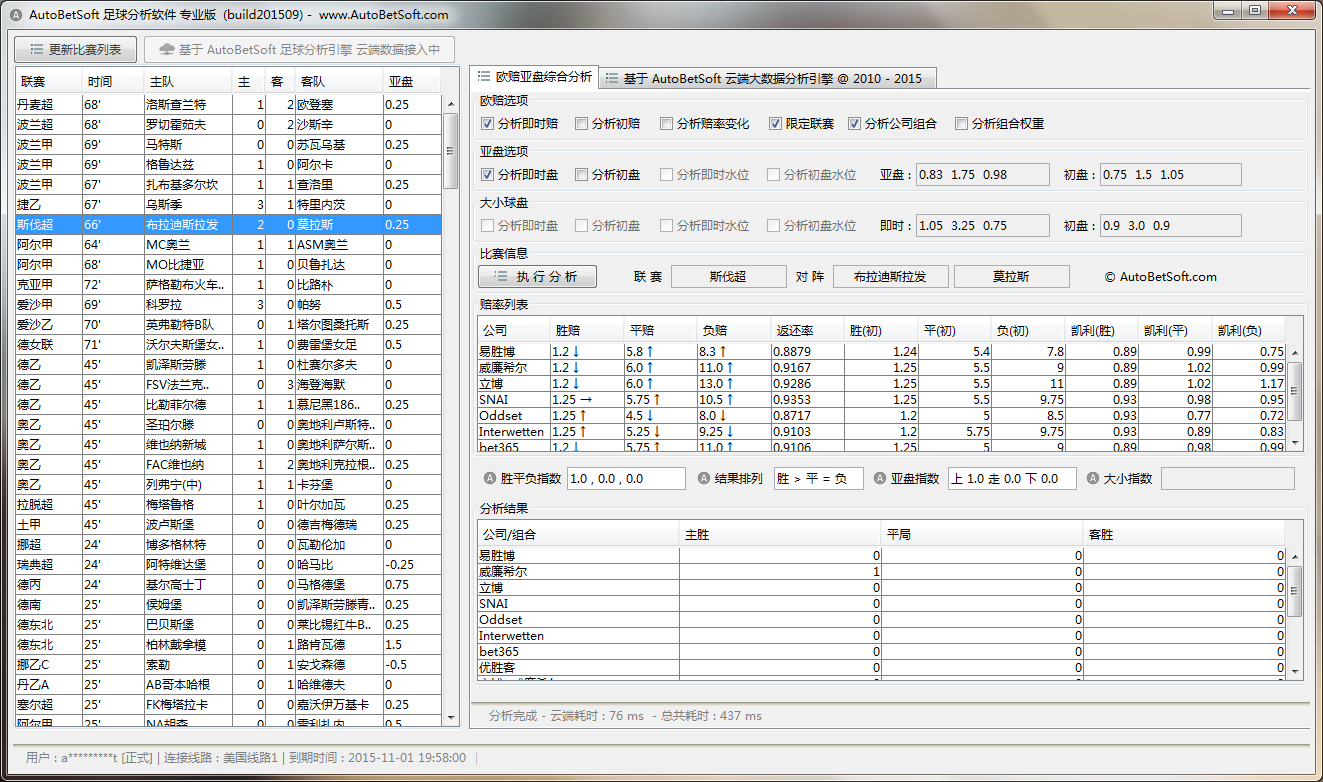Click the 斯伐超 league button

point(728,276)
